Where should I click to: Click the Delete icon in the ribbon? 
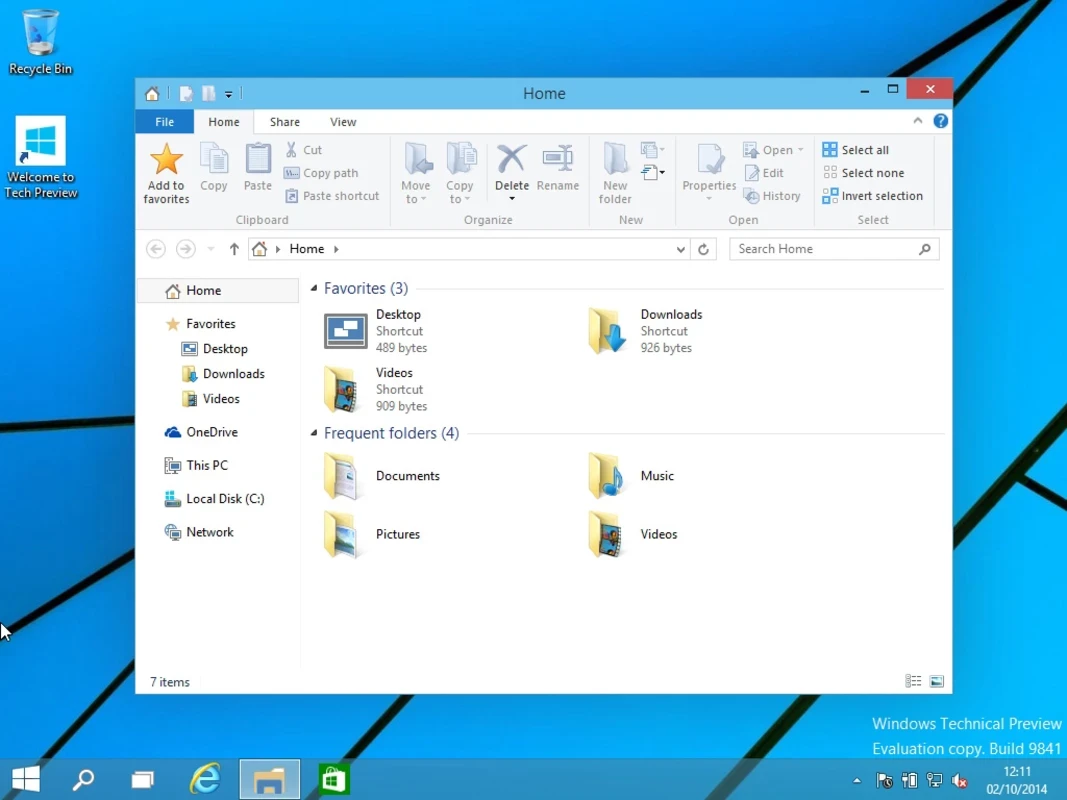[511, 160]
